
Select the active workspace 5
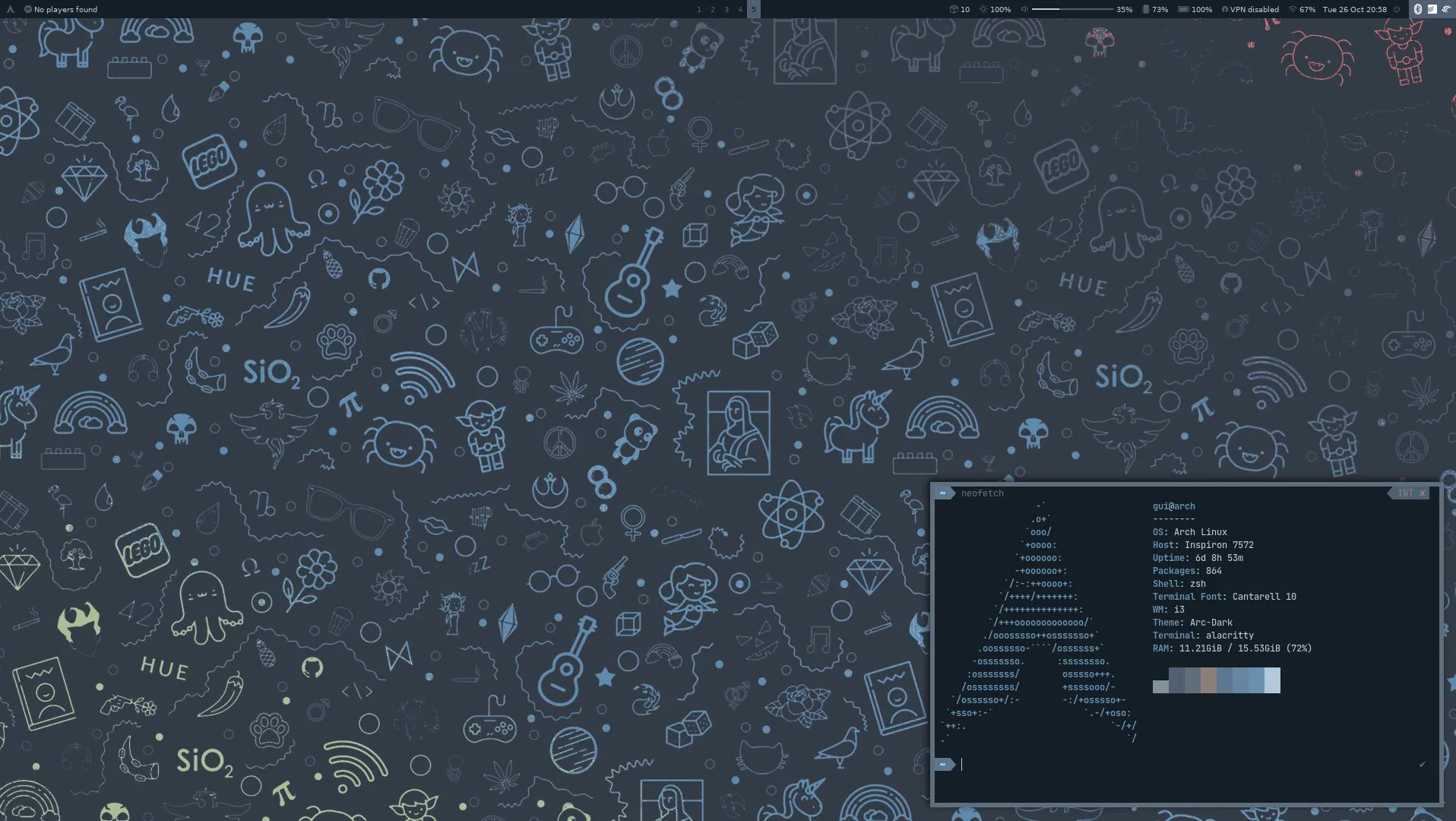(753, 9)
